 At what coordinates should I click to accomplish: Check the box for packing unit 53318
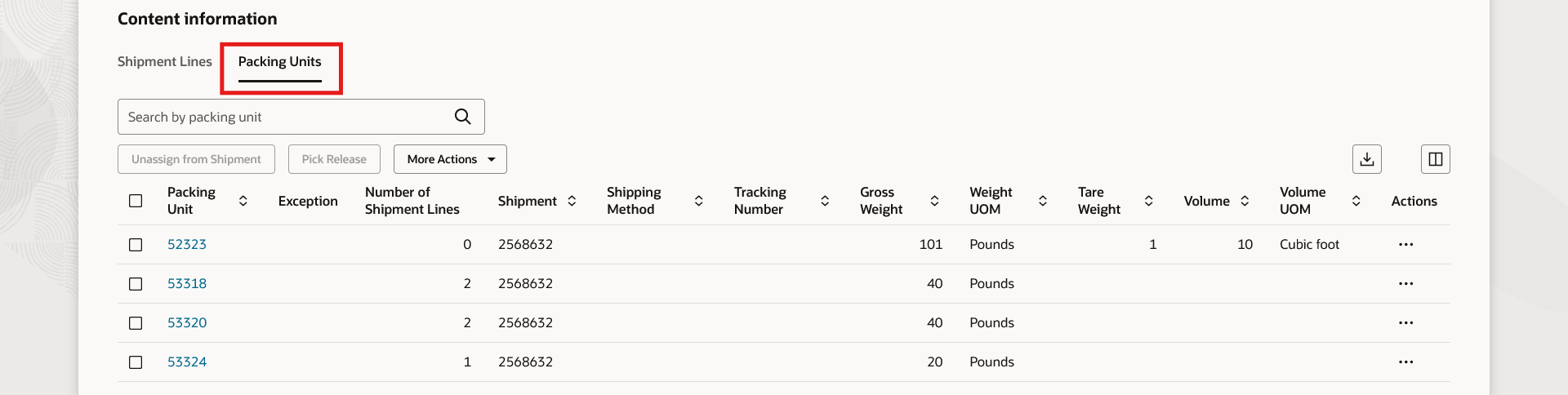click(x=136, y=284)
